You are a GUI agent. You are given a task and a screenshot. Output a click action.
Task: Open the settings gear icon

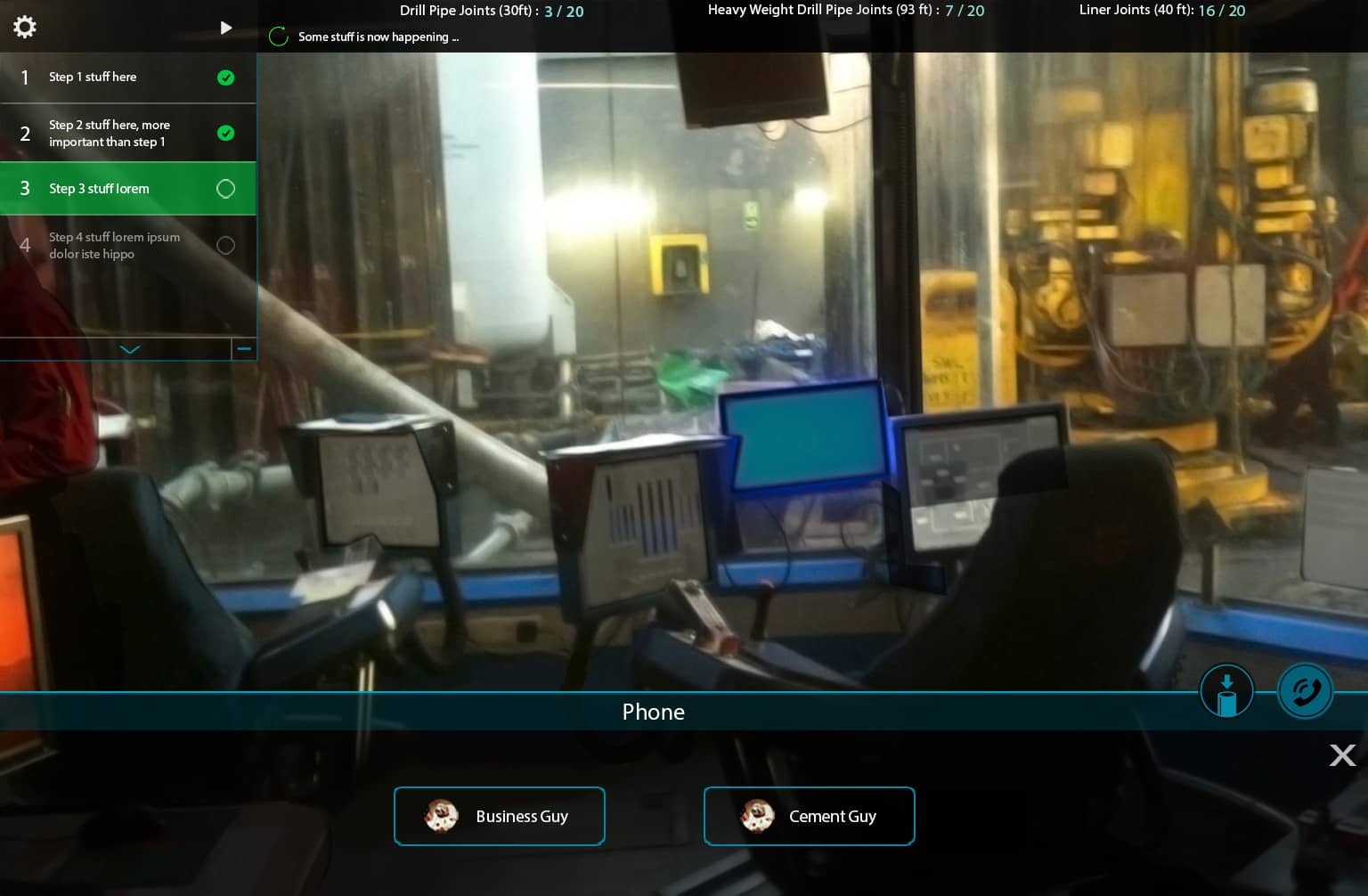tap(25, 27)
